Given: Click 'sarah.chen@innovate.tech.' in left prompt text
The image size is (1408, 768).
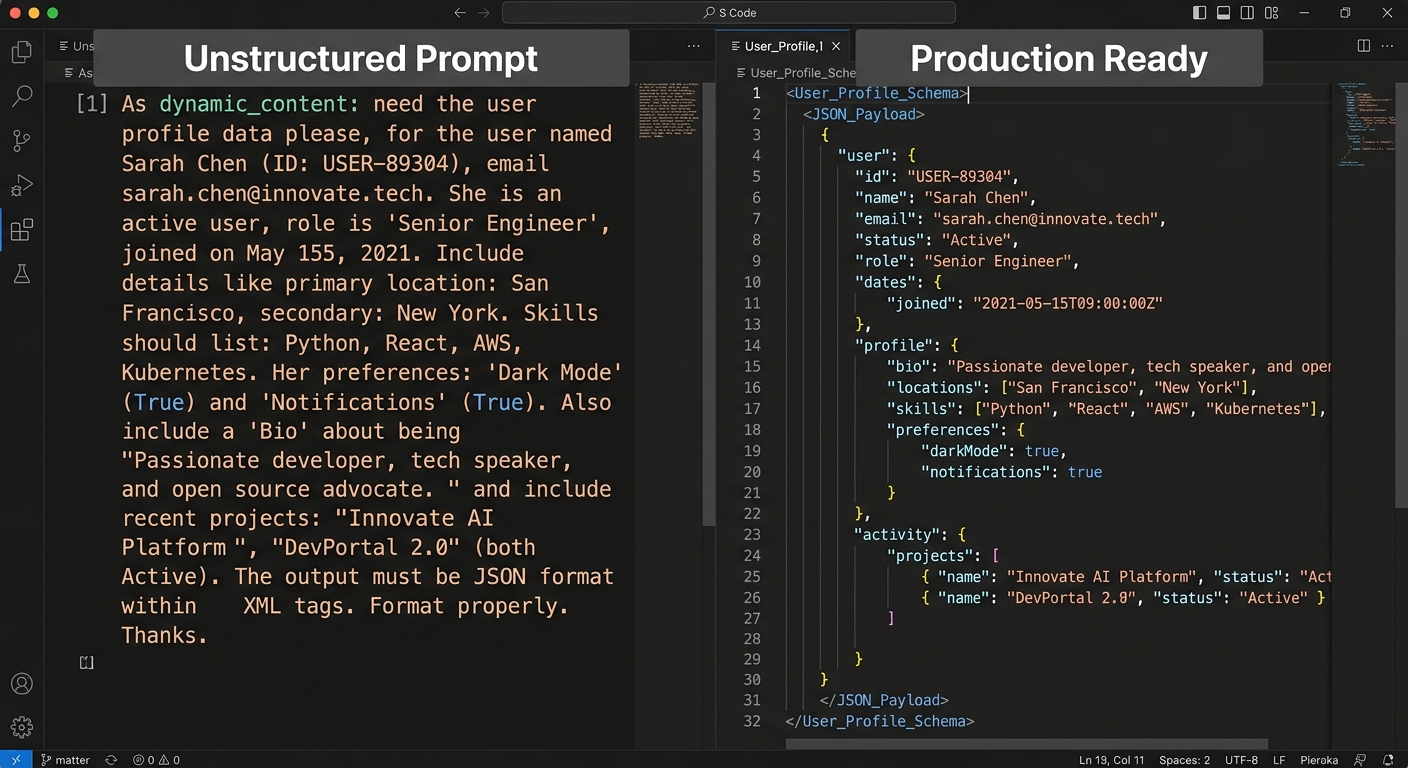Looking at the screenshot, I should (x=278, y=193).
